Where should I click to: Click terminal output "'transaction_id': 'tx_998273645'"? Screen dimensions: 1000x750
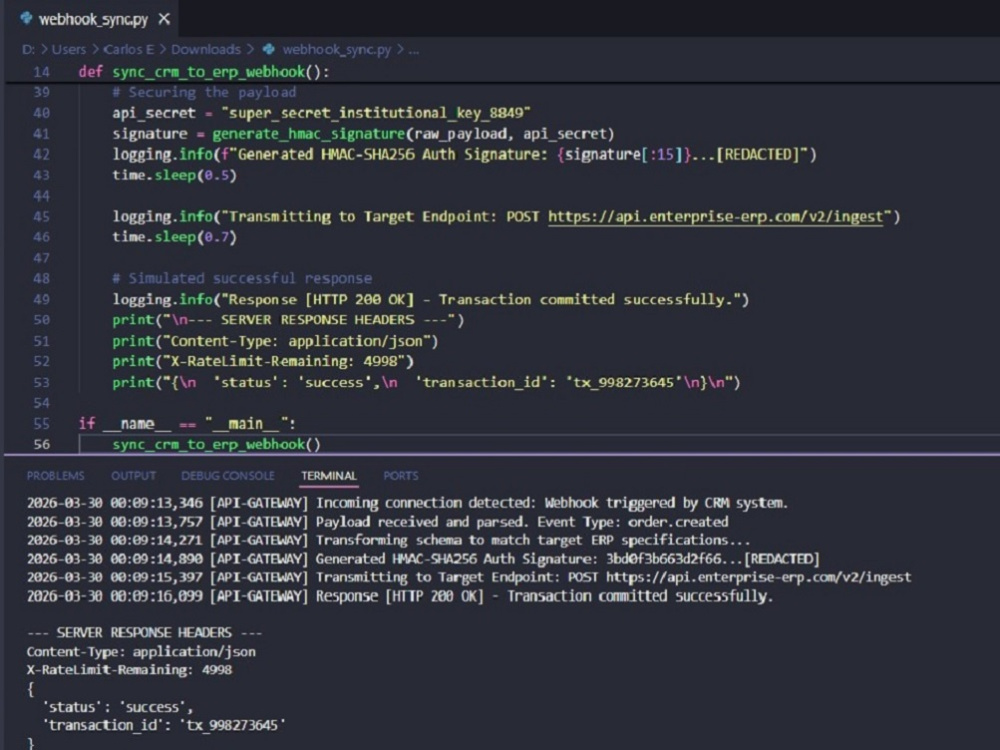pos(163,725)
